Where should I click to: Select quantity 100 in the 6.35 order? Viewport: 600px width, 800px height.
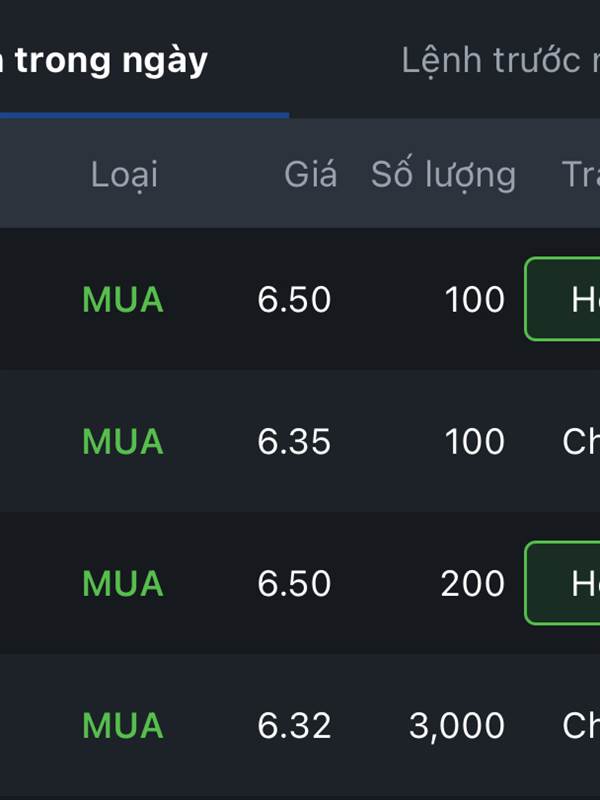(475, 441)
